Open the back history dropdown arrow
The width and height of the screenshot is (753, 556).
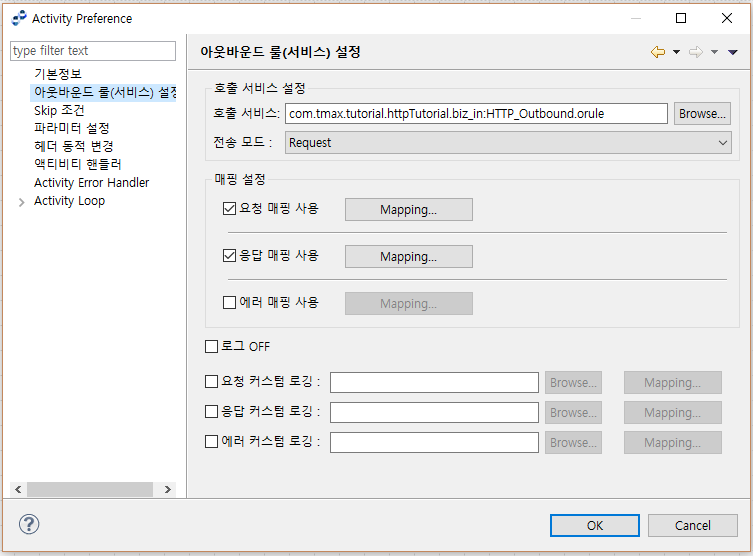coord(676,52)
